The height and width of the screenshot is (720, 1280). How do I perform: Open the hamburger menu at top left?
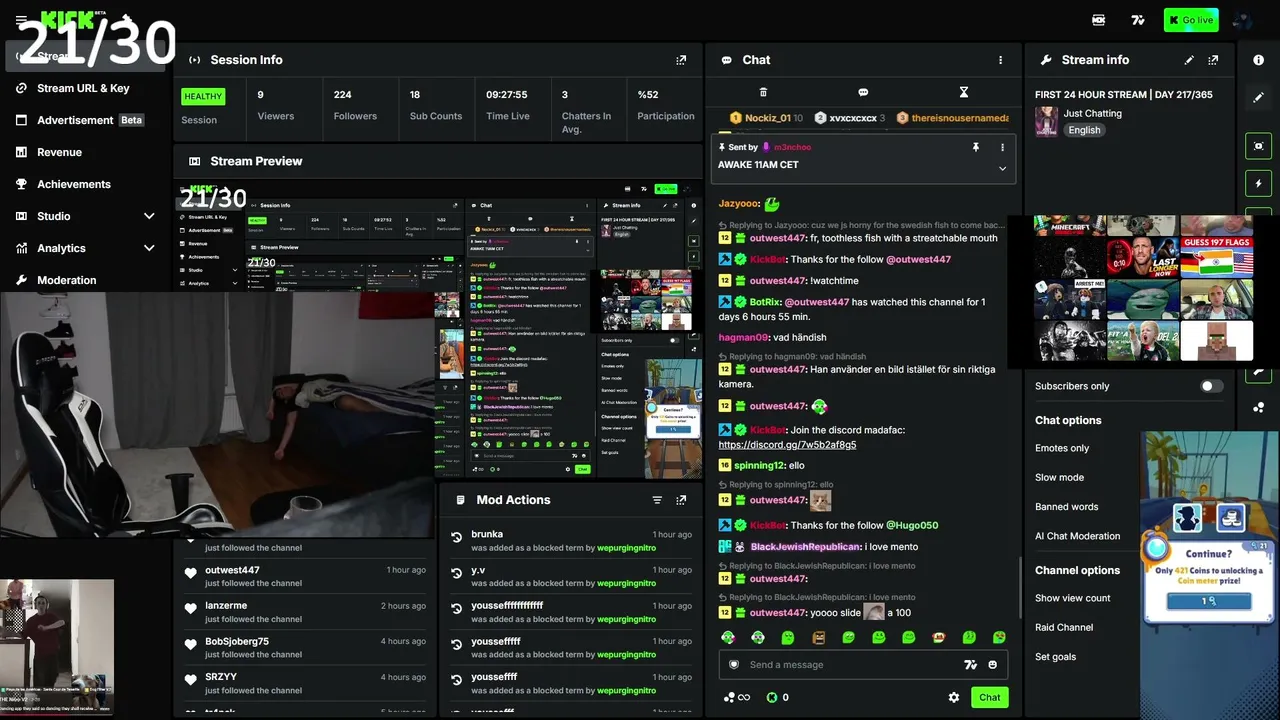pyautogui.click(x=21, y=20)
